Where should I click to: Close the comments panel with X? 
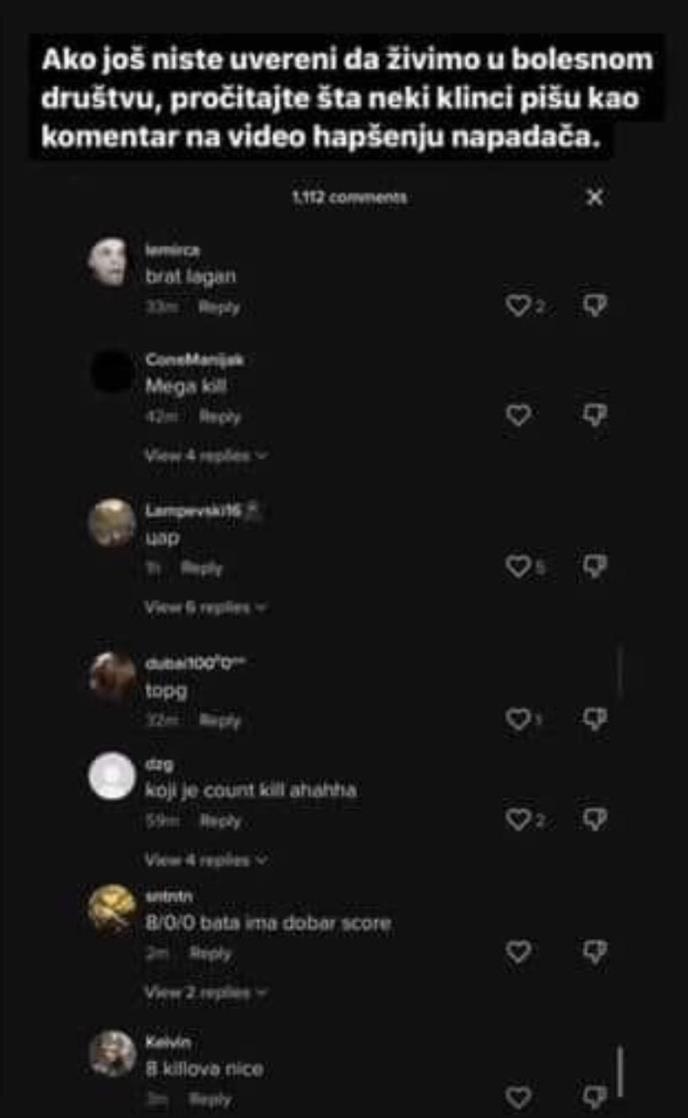(595, 198)
